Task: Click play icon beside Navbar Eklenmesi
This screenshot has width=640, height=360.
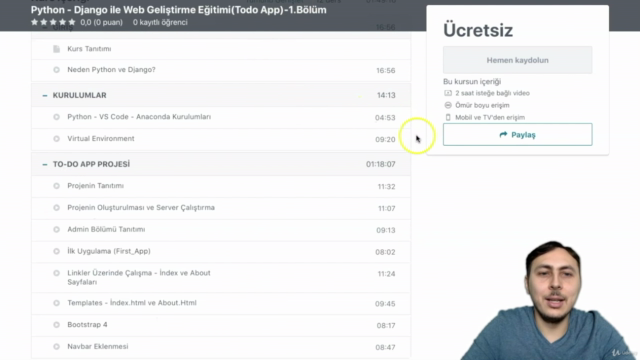Action: tap(56, 347)
